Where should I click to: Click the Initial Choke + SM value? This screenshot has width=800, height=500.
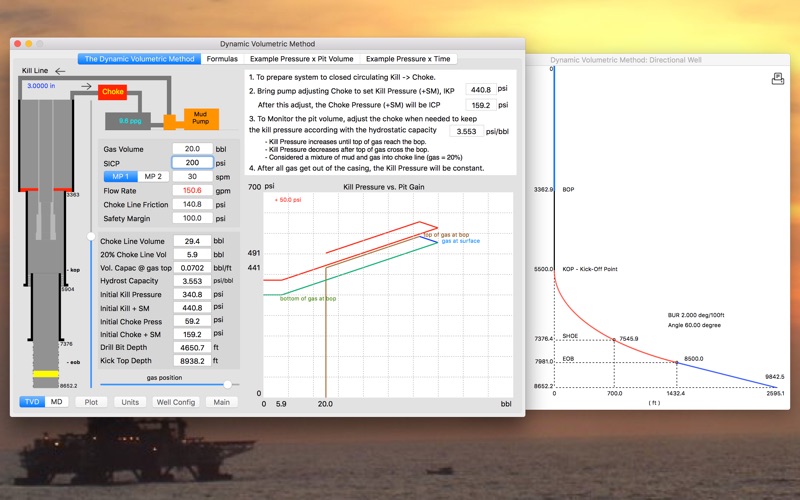[192, 334]
